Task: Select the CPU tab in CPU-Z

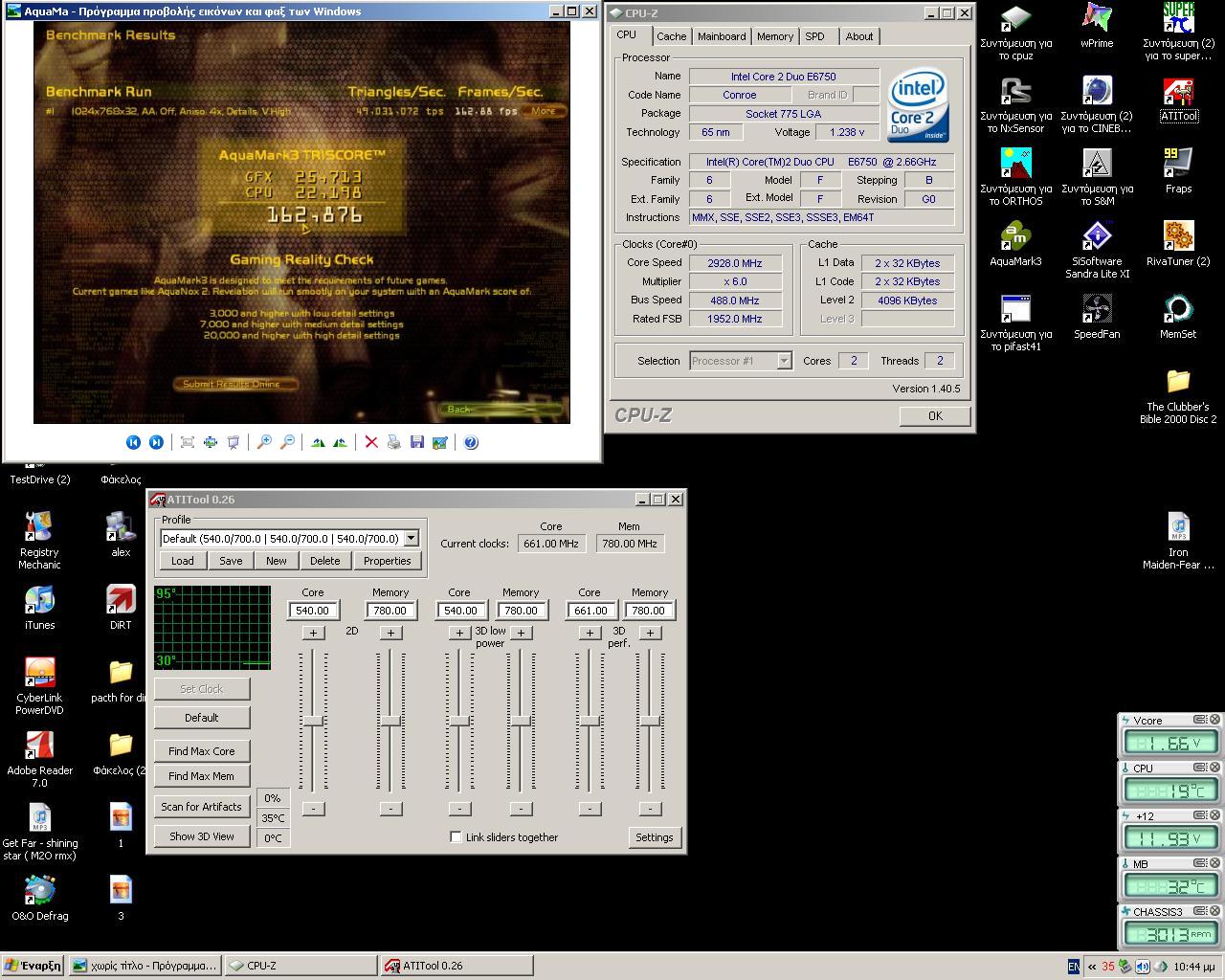Action: click(x=626, y=34)
